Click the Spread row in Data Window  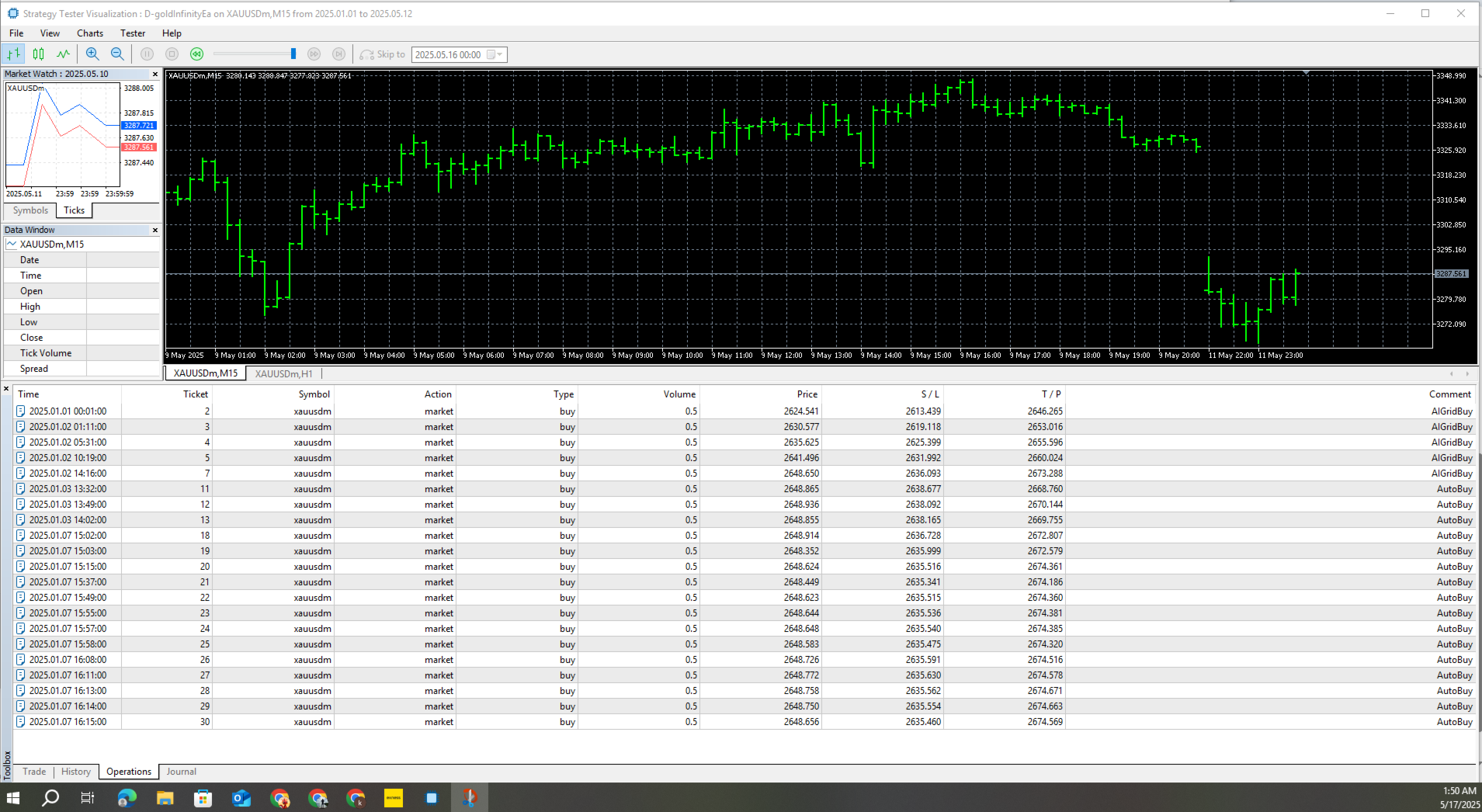(82, 369)
